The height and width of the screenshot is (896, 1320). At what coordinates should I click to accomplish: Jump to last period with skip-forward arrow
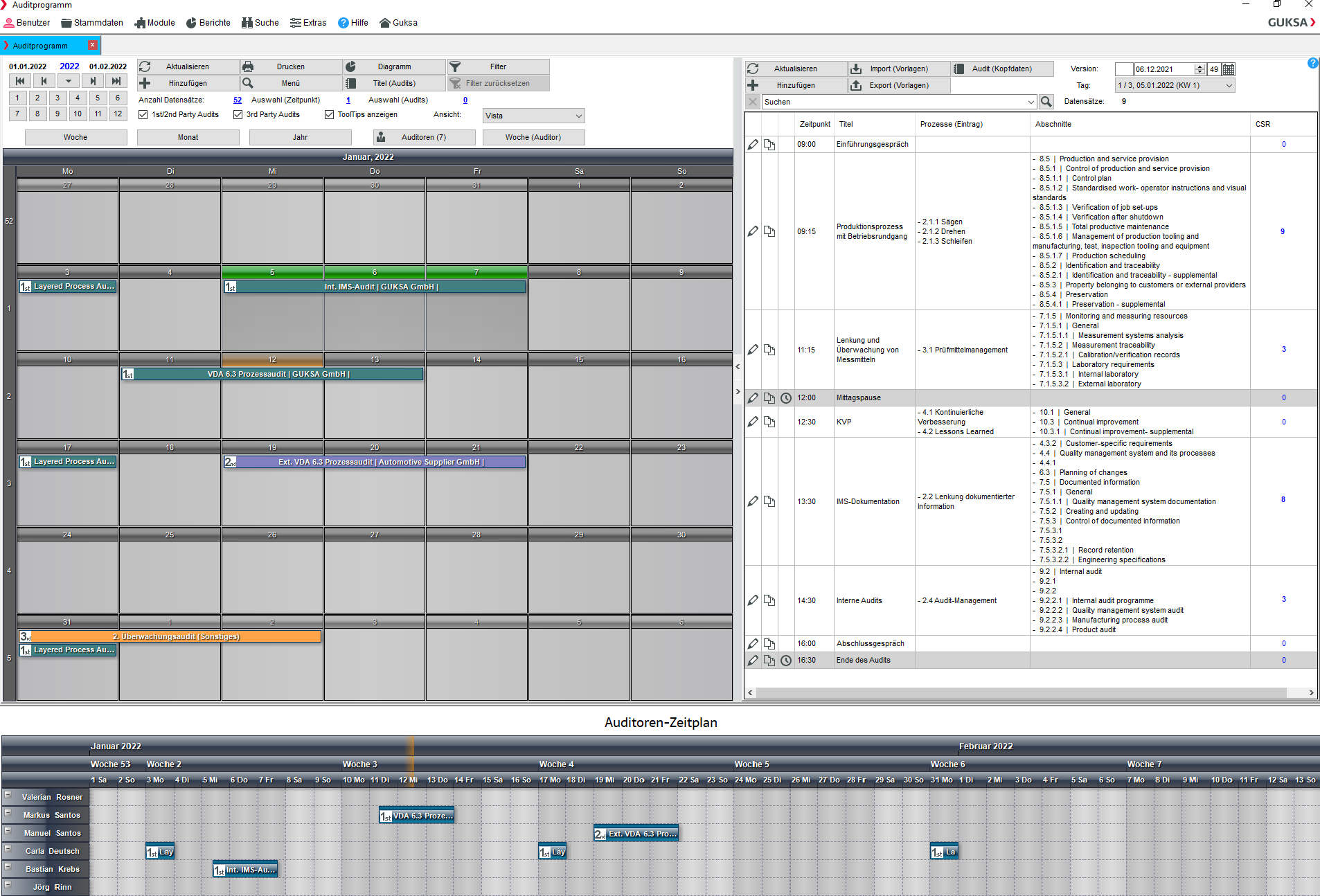click(117, 81)
